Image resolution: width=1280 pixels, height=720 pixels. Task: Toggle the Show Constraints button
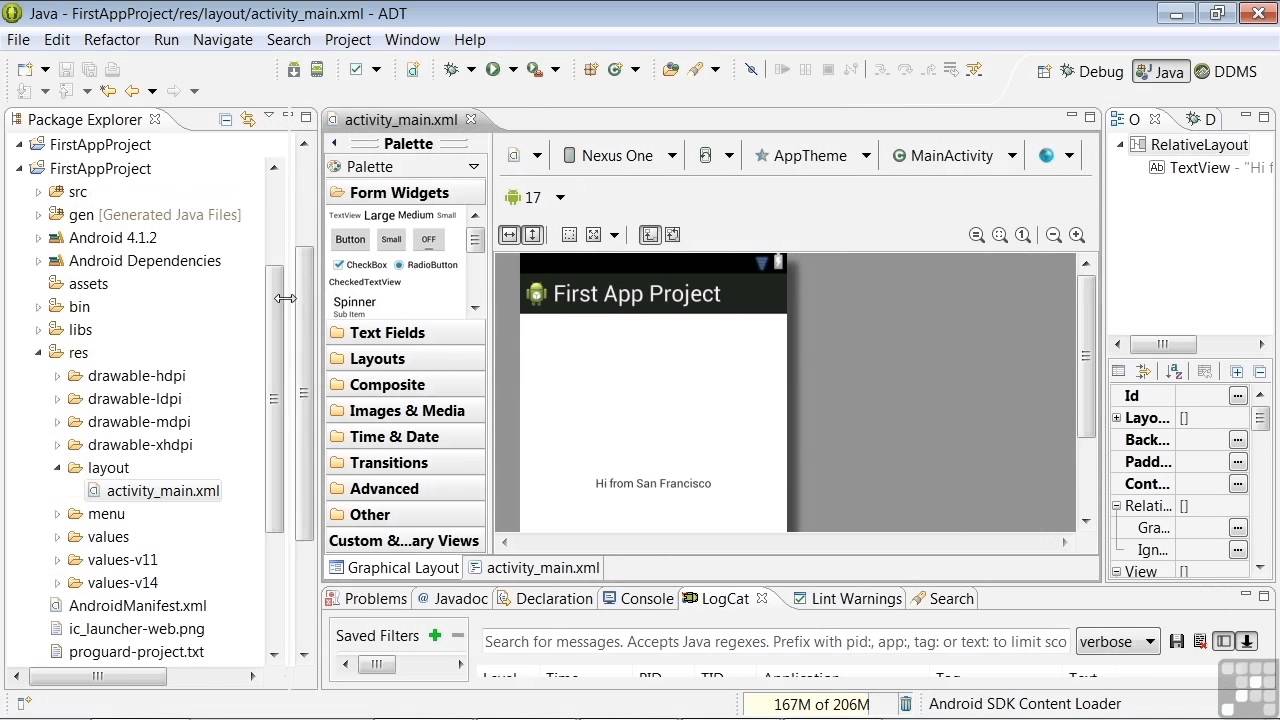[x=649, y=234]
